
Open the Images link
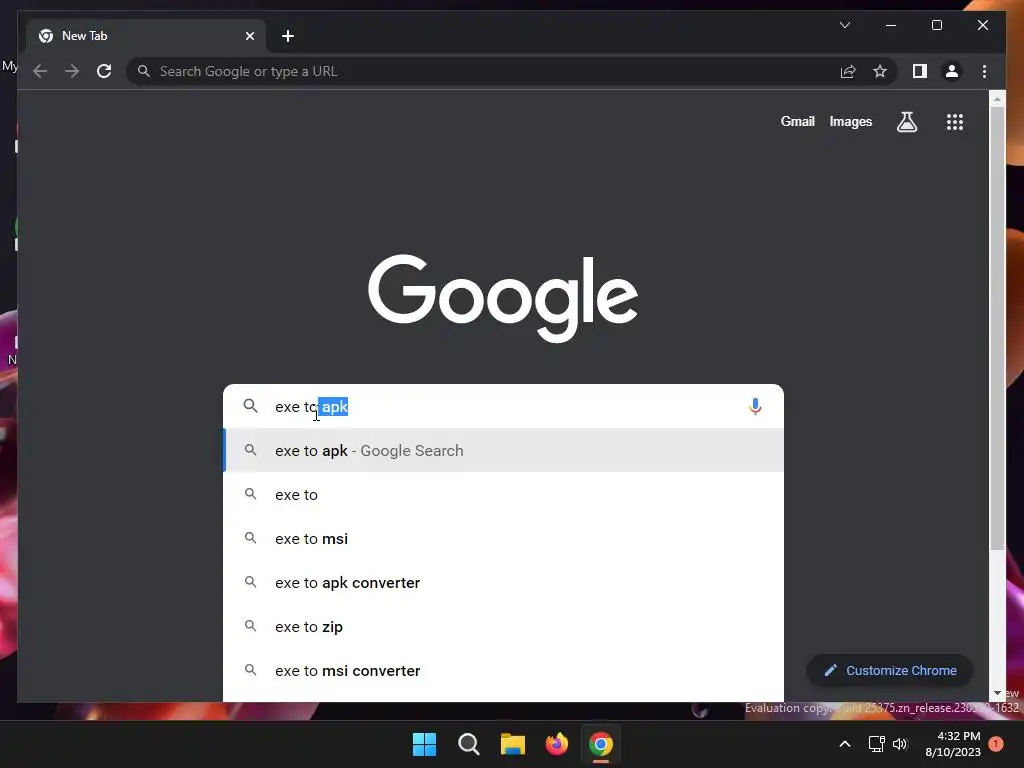[x=850, y=121]
